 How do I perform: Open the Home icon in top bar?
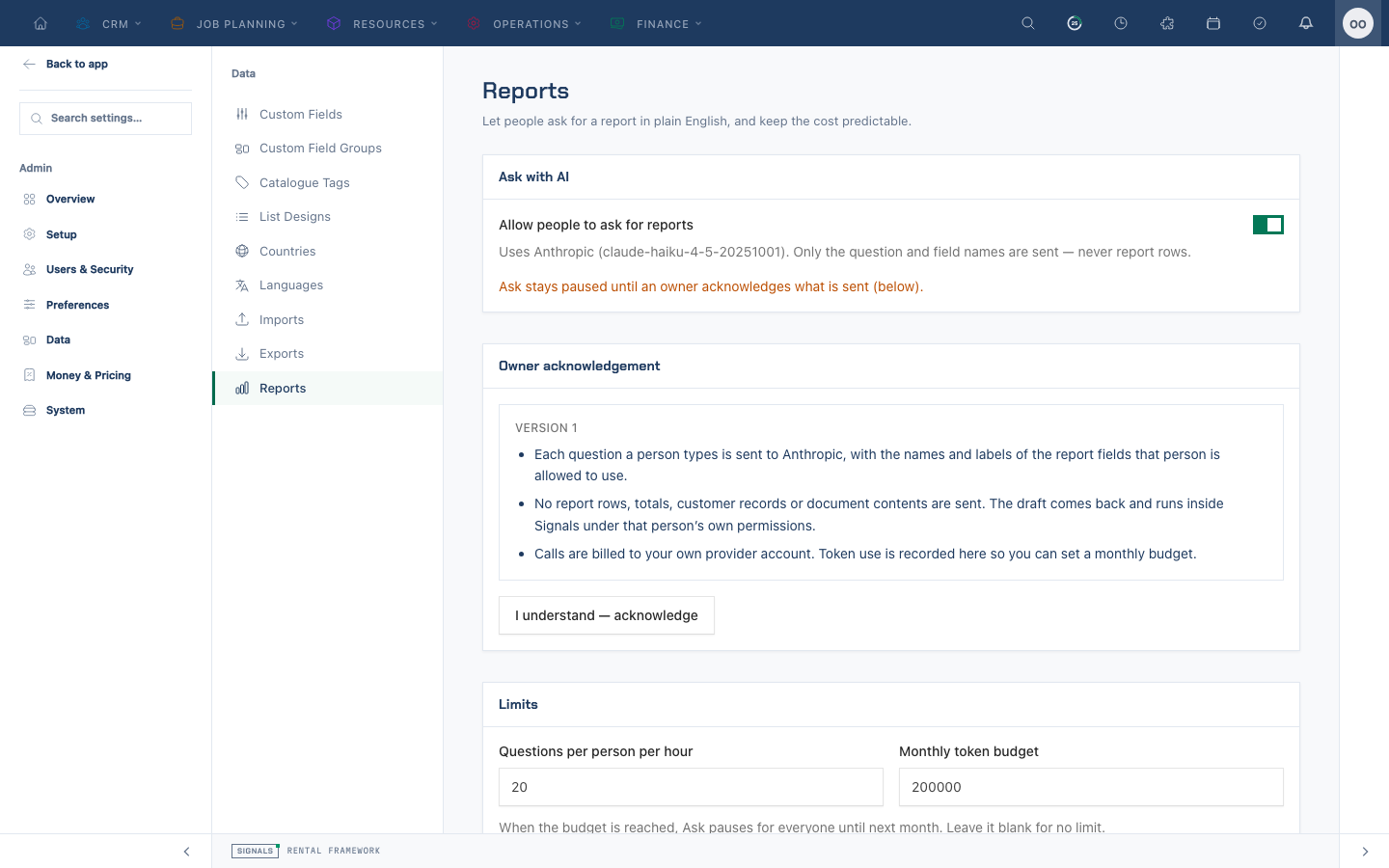[41, 23]
